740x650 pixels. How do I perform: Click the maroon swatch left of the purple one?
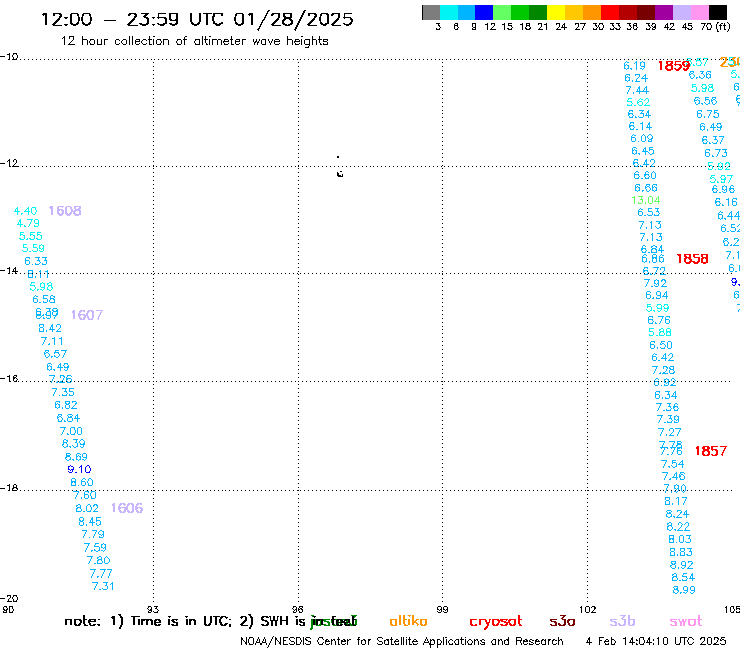click(646, 13)
